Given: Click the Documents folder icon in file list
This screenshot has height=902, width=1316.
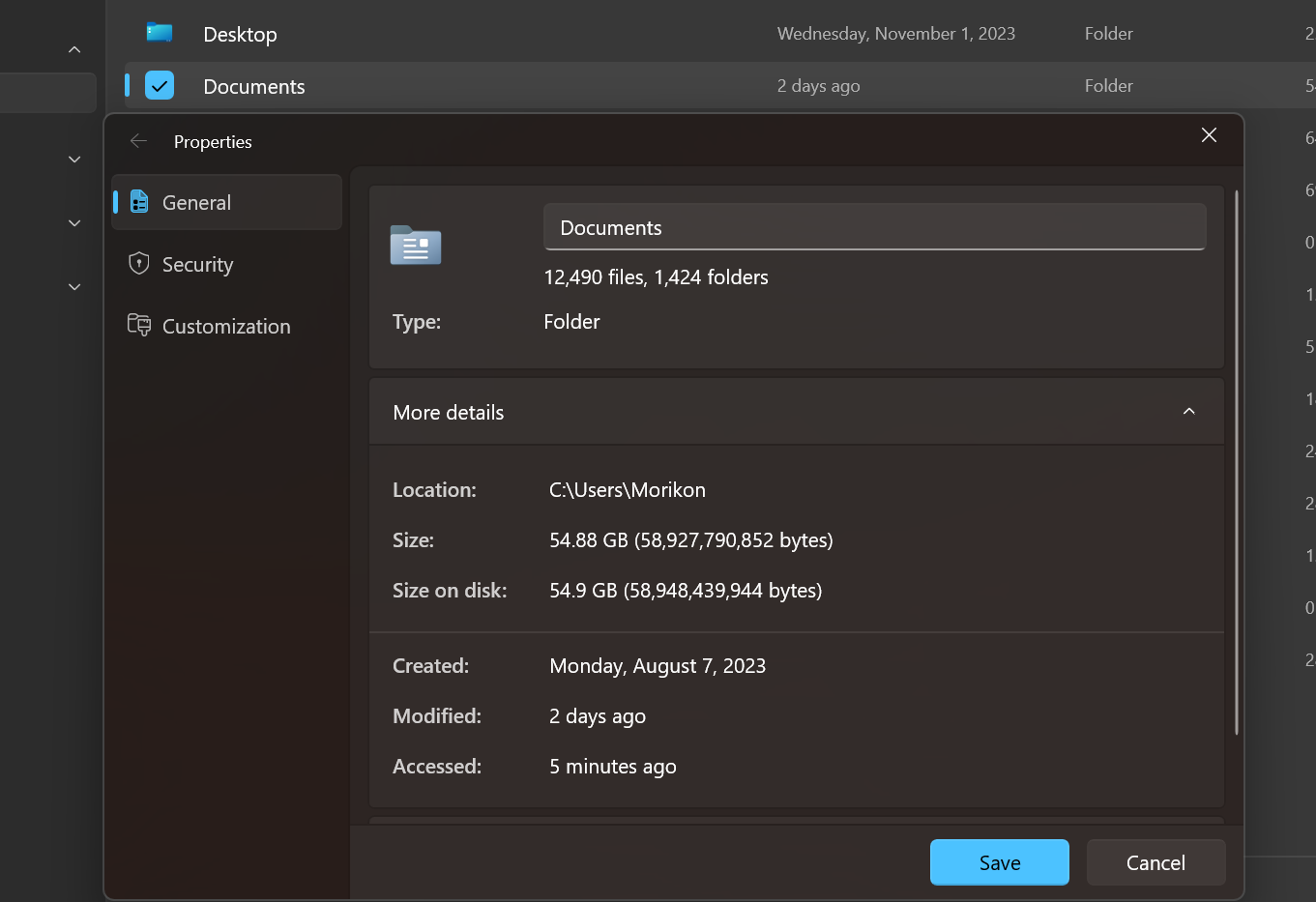Looking at the screenshot, I should (x=160, y=85).
